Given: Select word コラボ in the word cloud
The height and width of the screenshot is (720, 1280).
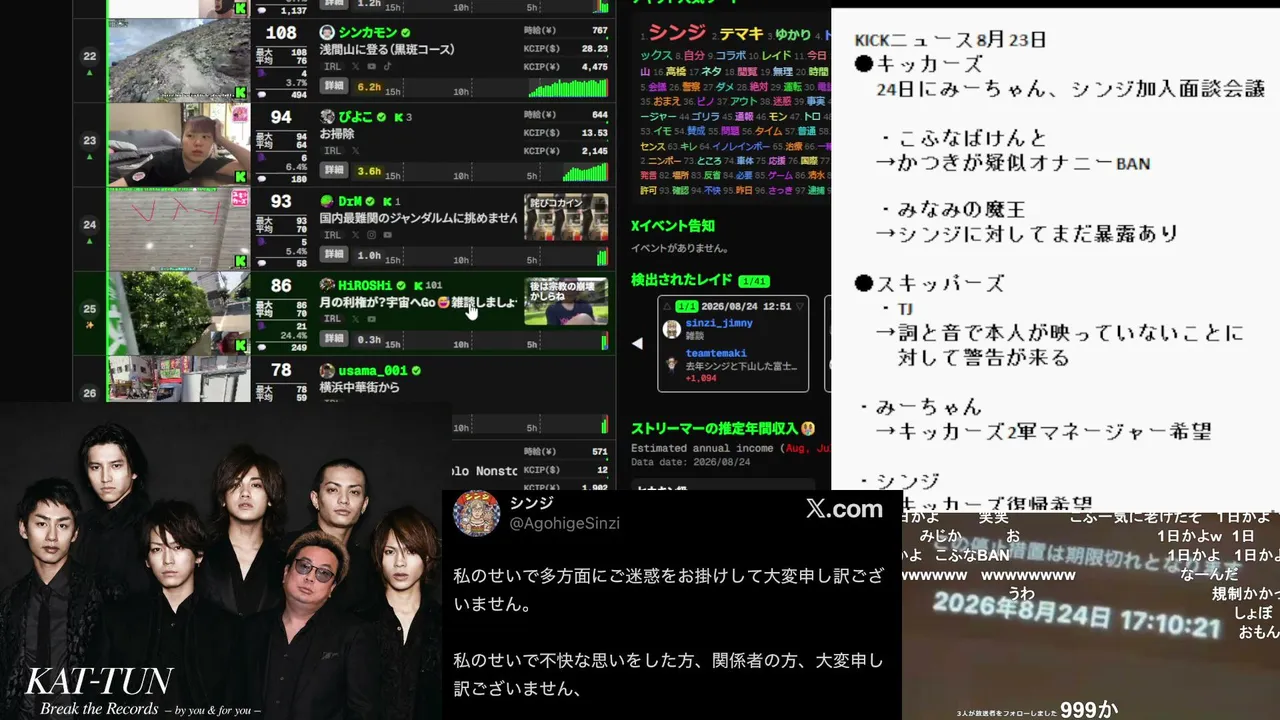Looking at the screenshot, I should click(731, 55).
